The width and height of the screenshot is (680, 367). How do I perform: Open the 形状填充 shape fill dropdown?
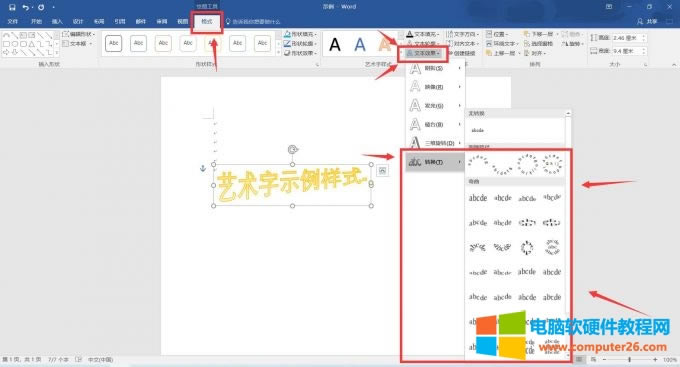click(300, 34)
